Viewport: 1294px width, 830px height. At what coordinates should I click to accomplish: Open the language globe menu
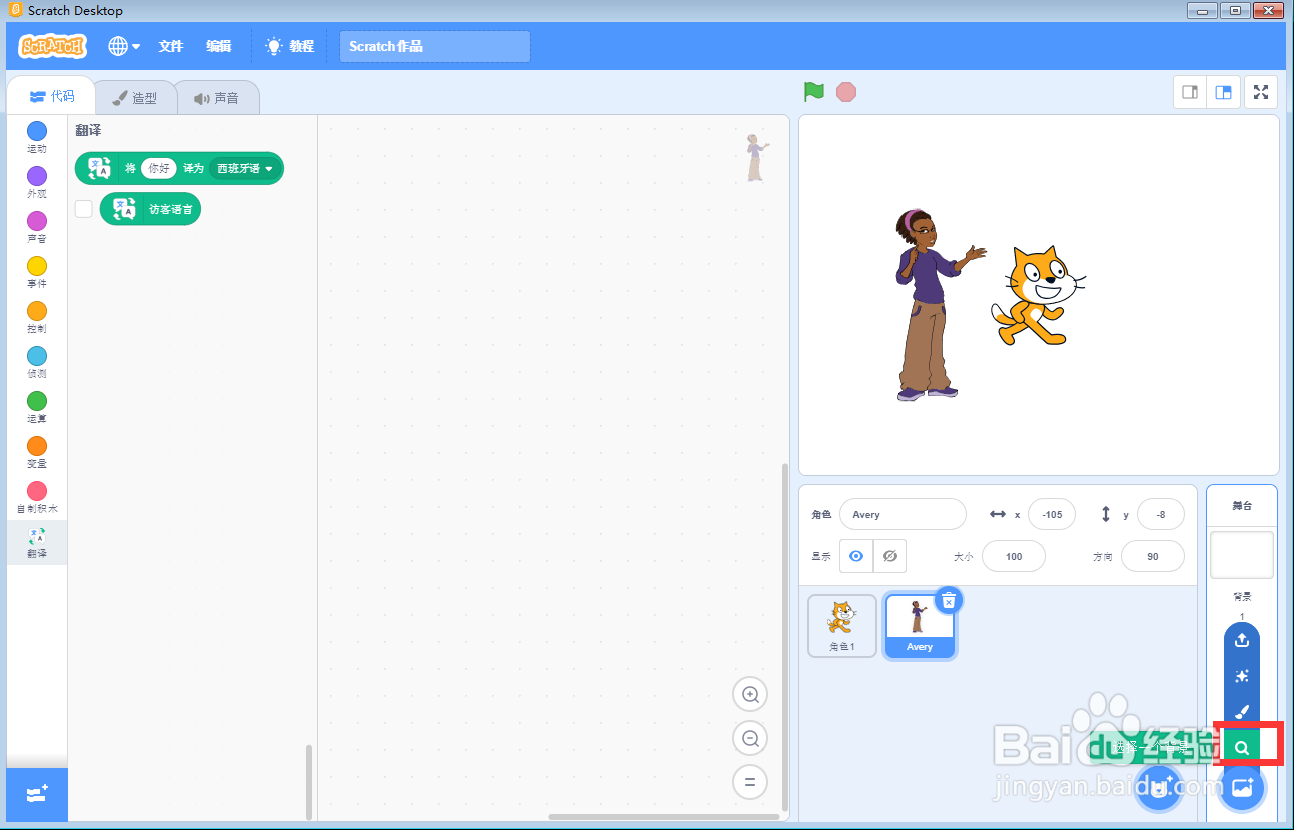[124, 46]
